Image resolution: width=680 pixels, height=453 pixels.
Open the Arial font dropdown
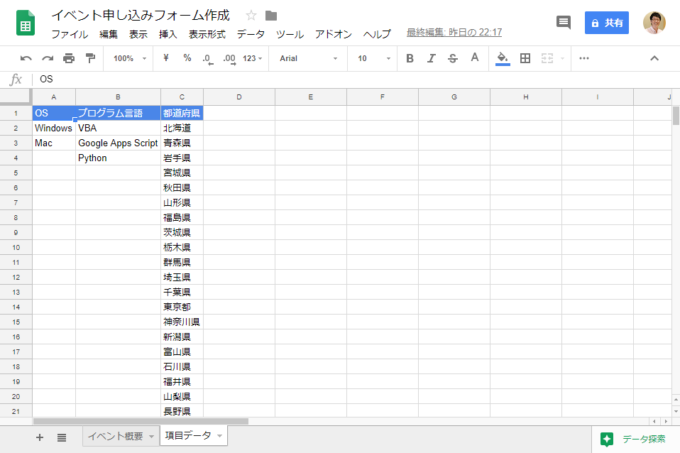click(x=305, y=59)
